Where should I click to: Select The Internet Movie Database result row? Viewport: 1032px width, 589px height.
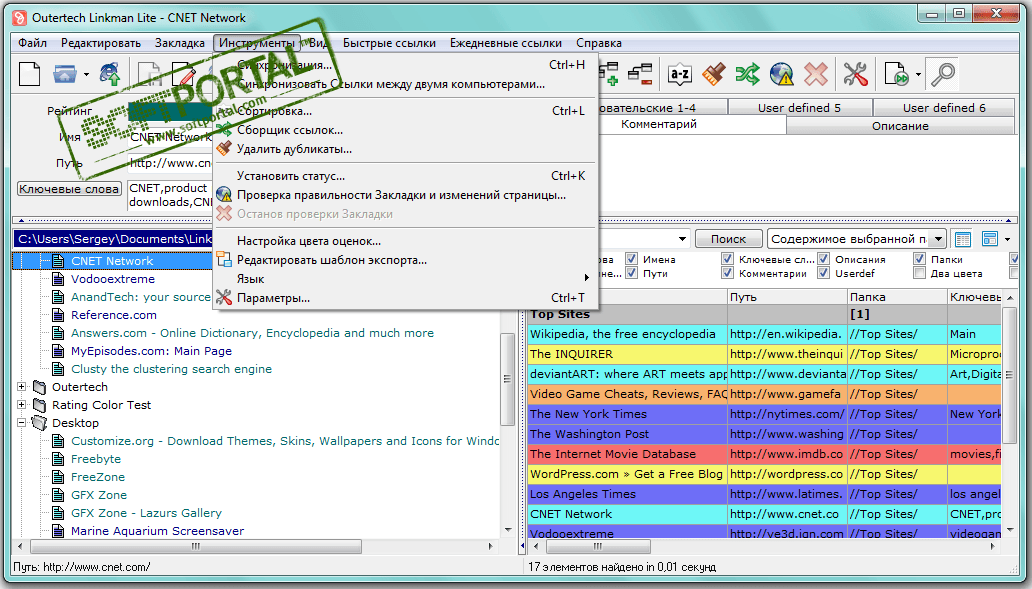[x=764, y=454]
